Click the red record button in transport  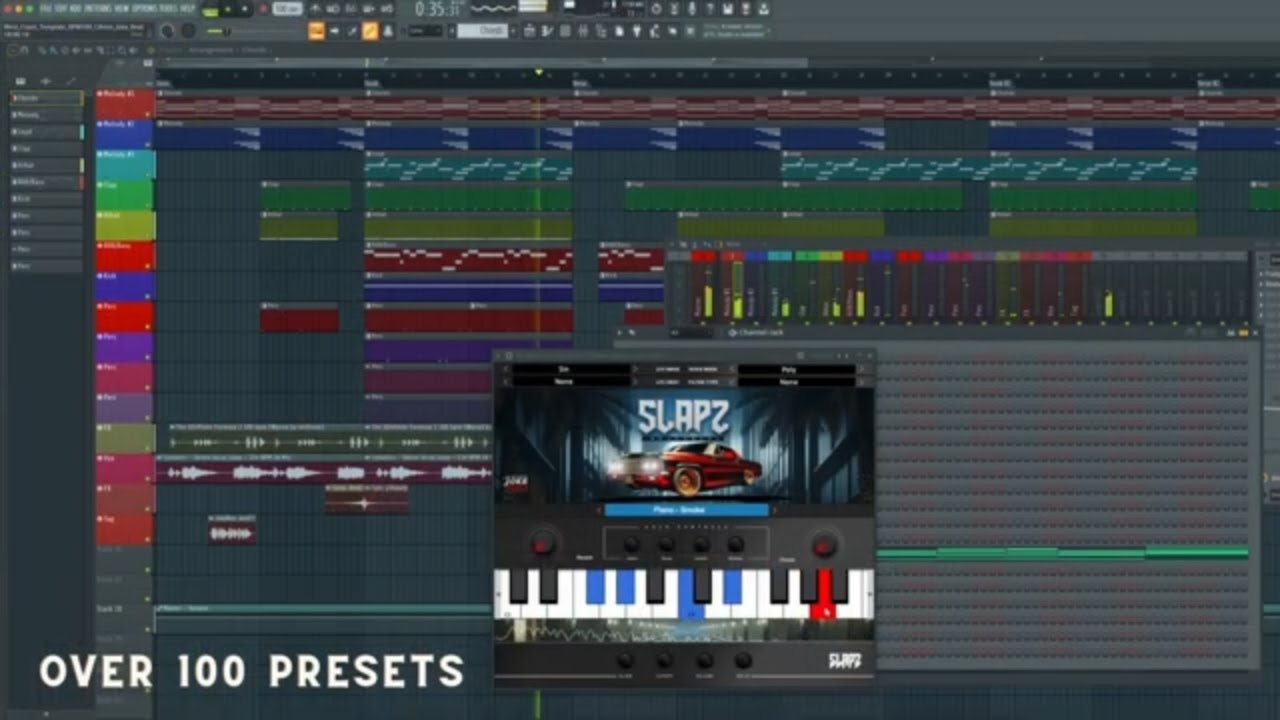263,9
